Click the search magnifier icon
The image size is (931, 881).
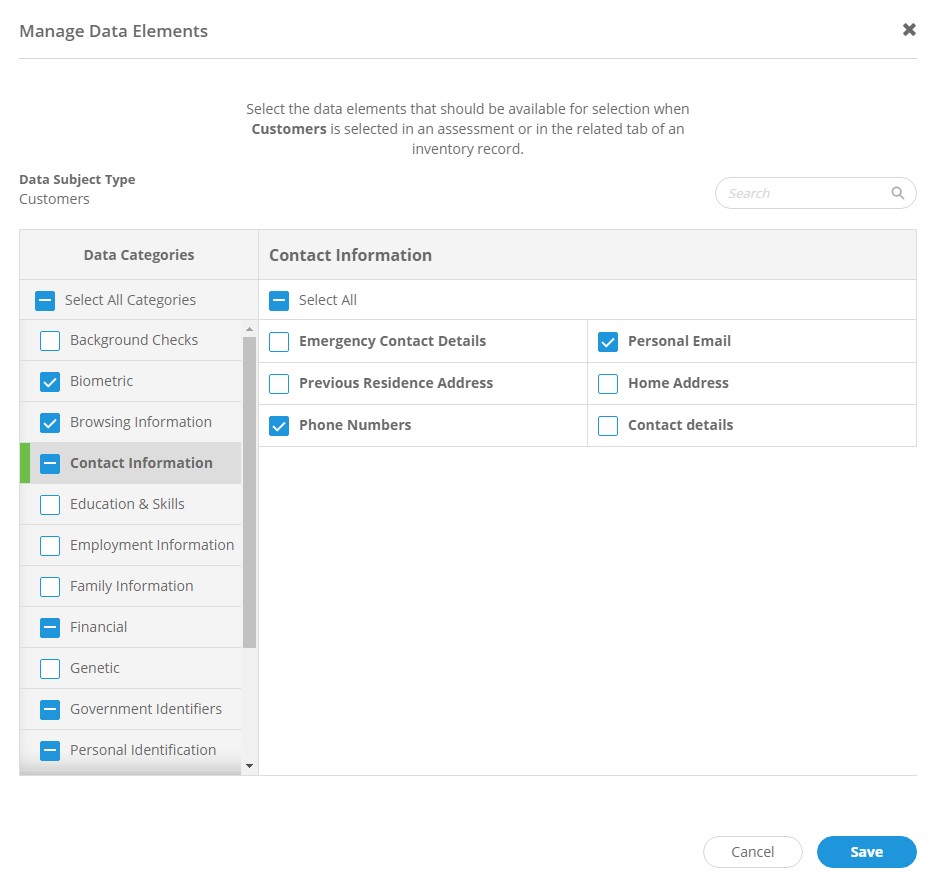pos(897,193)
